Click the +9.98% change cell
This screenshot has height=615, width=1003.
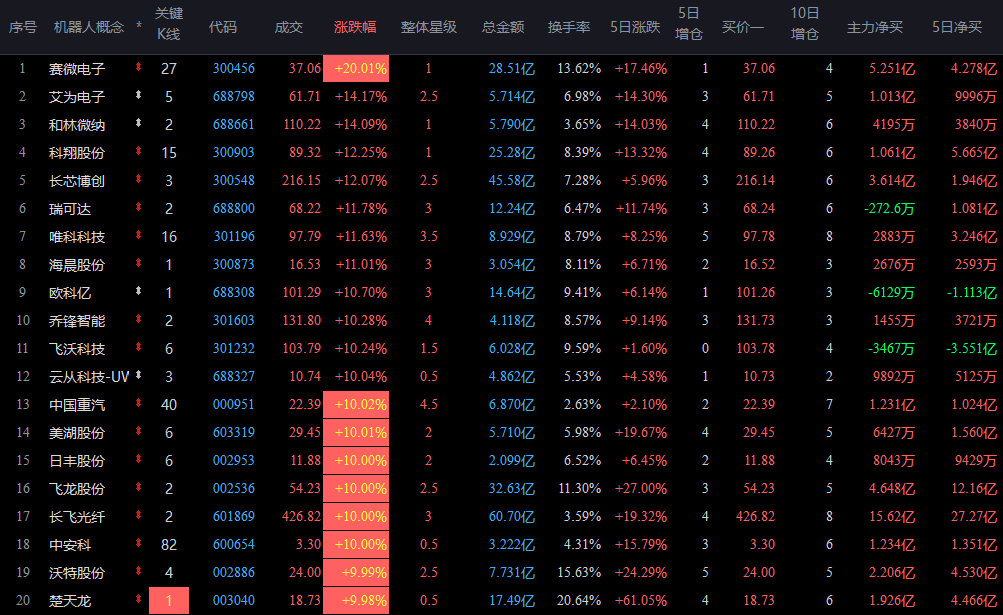[356, 600]
